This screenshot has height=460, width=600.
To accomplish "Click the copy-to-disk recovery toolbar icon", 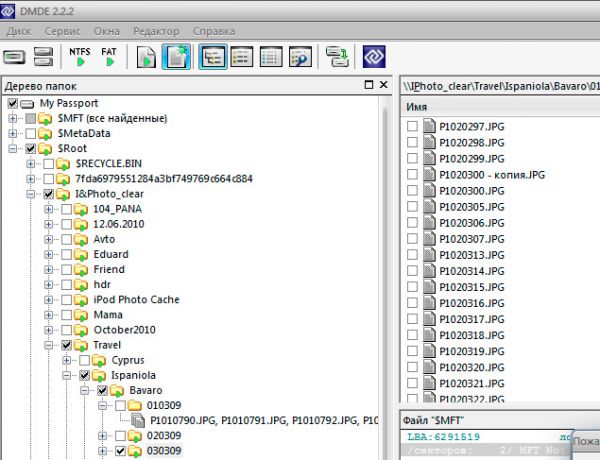I will tap(337, 58).
